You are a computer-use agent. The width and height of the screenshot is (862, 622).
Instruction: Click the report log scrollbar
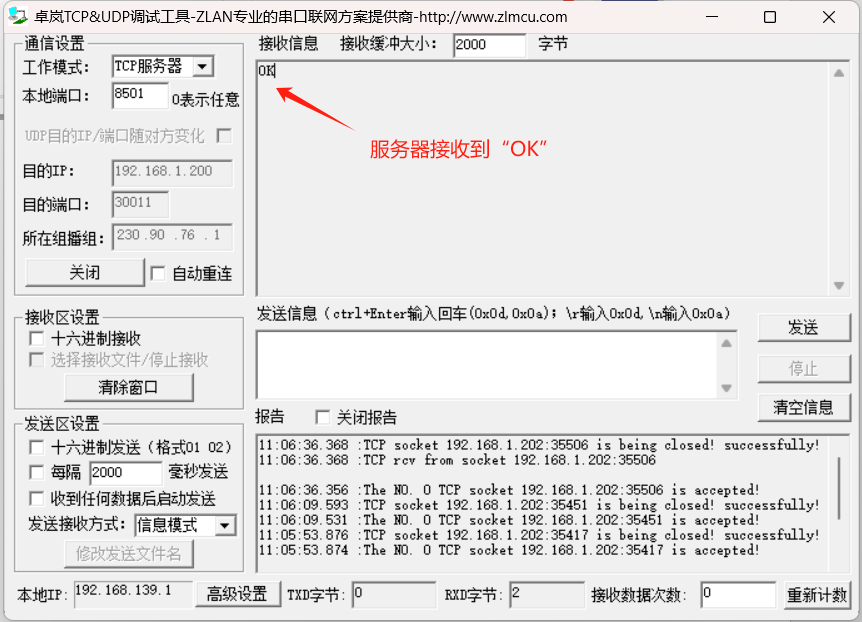pos(840,485)
